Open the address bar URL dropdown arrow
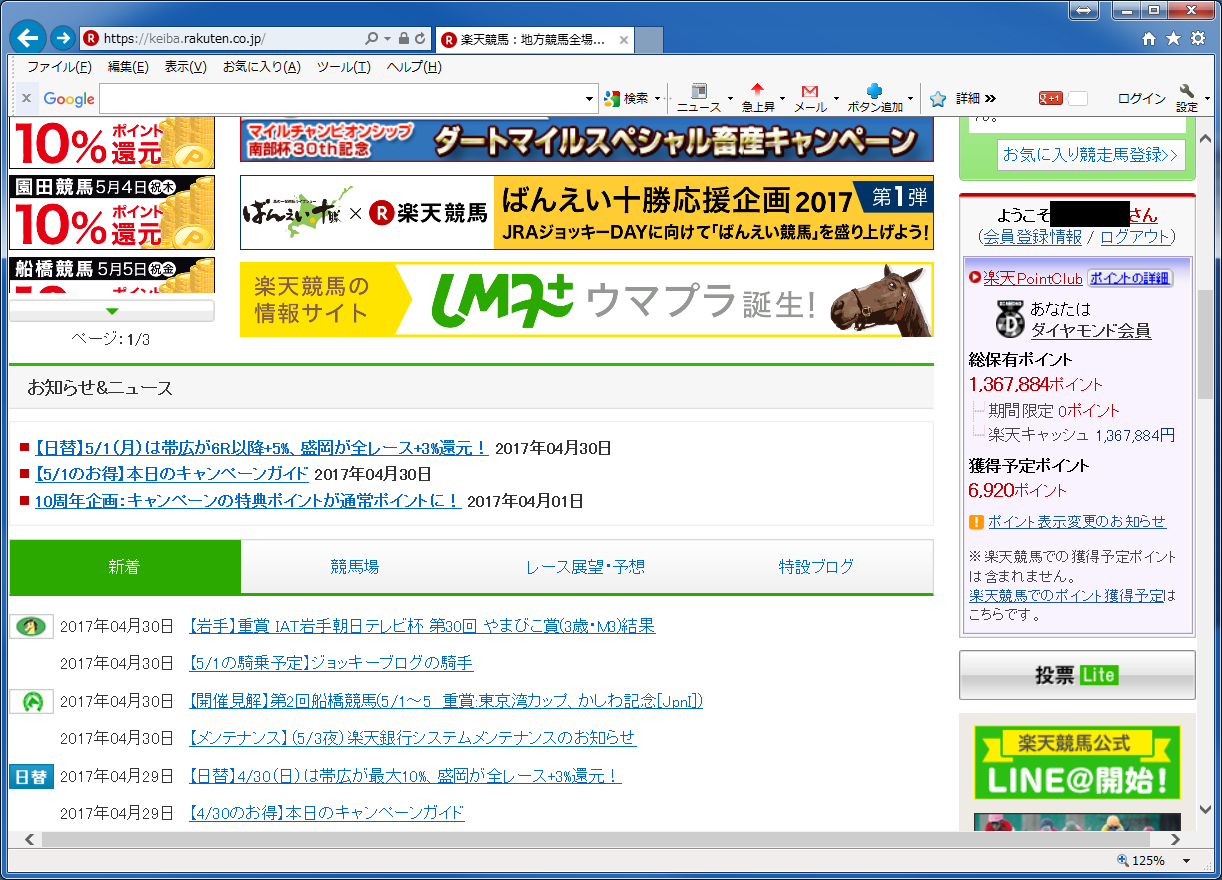 coord(387,39)
